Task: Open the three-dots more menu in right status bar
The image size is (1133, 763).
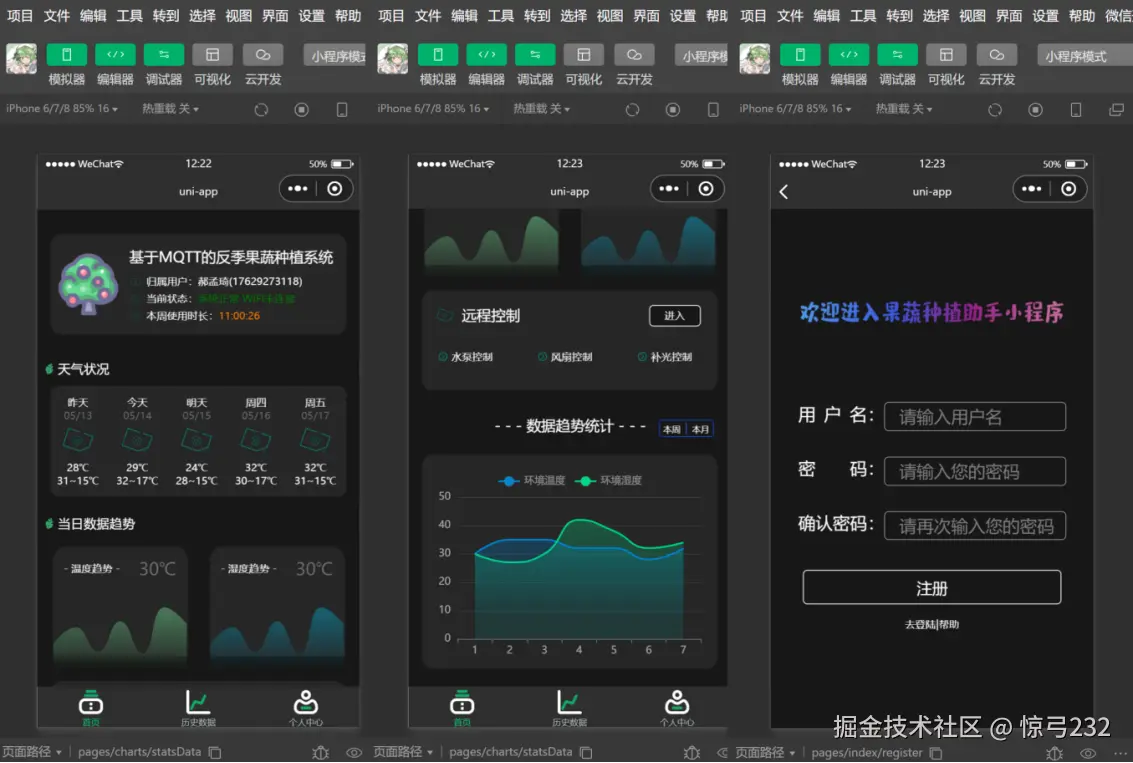Action: pos(1121,752)
